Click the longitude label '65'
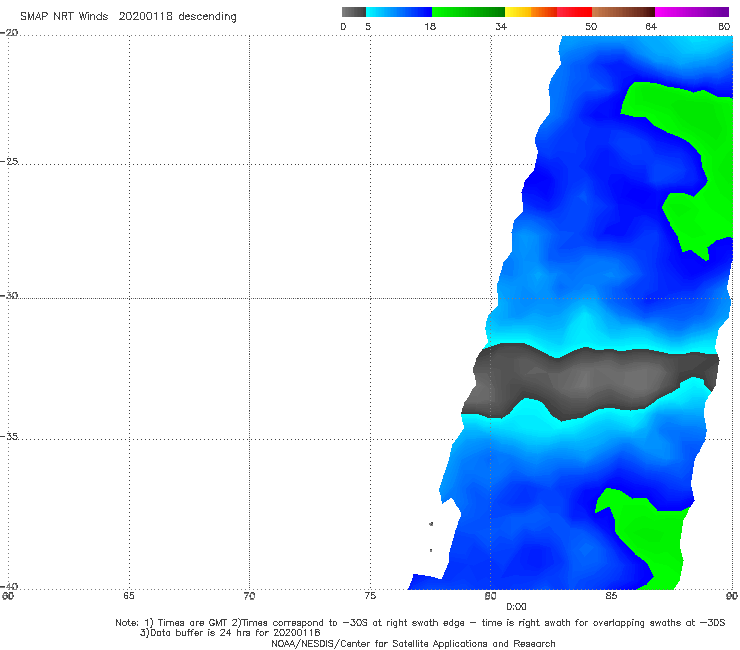740x650 pixels. [128, 596]
